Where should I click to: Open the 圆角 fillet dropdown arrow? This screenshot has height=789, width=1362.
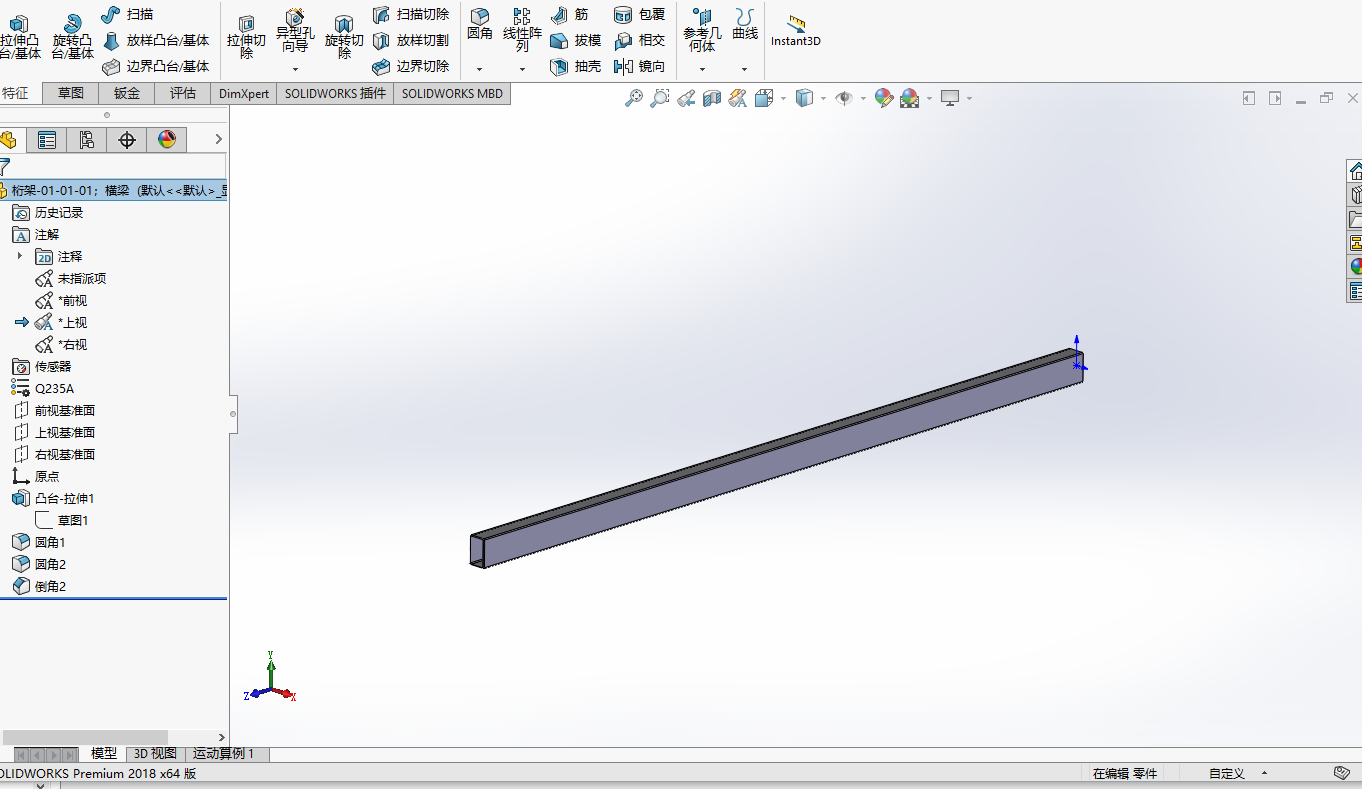click(480, 69)
